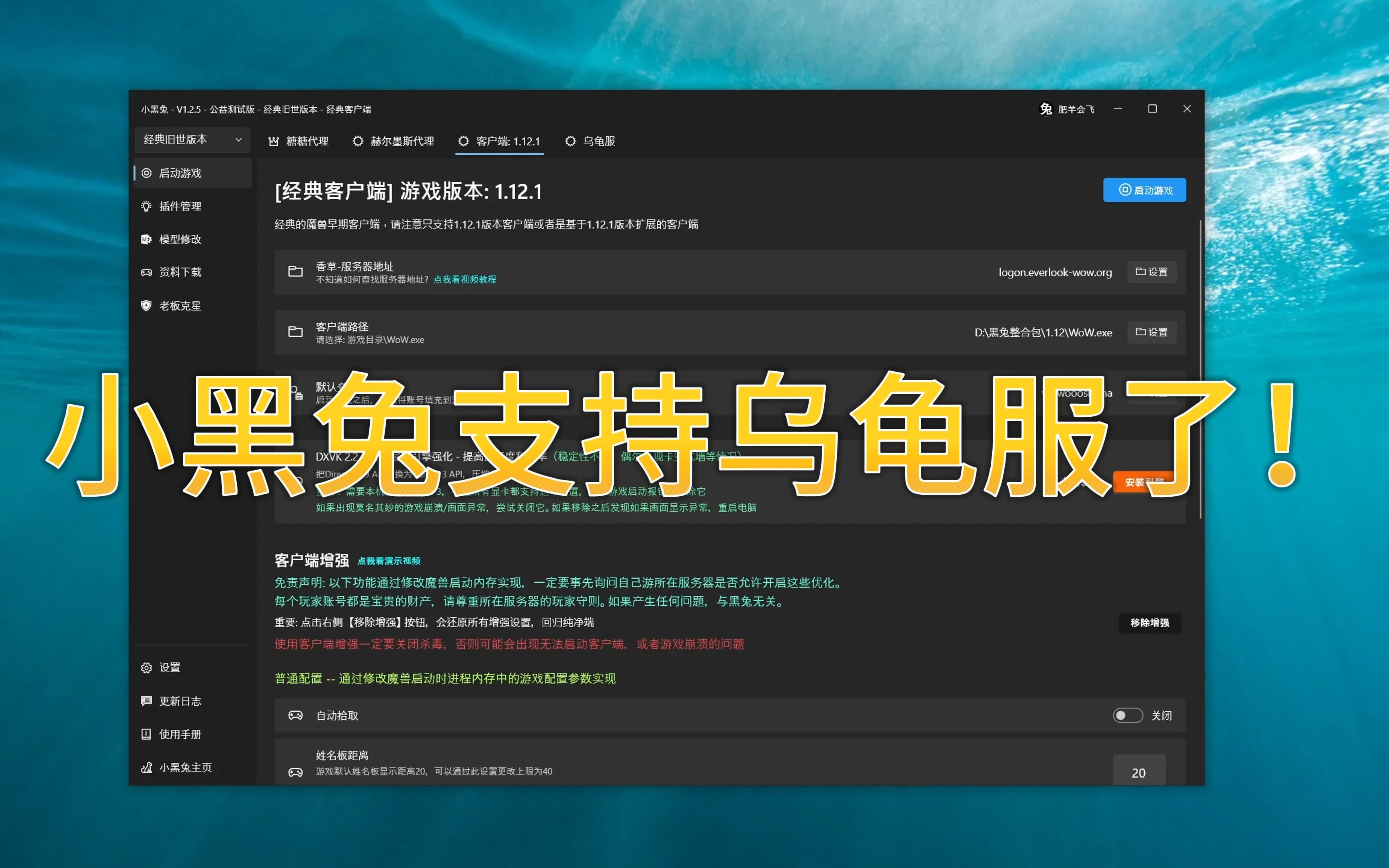Image resolution: width=1389 pixels, height=868 pixels.
Task: Click the puzzle icon next to 模型修改
Action: [x=146, y=240]
